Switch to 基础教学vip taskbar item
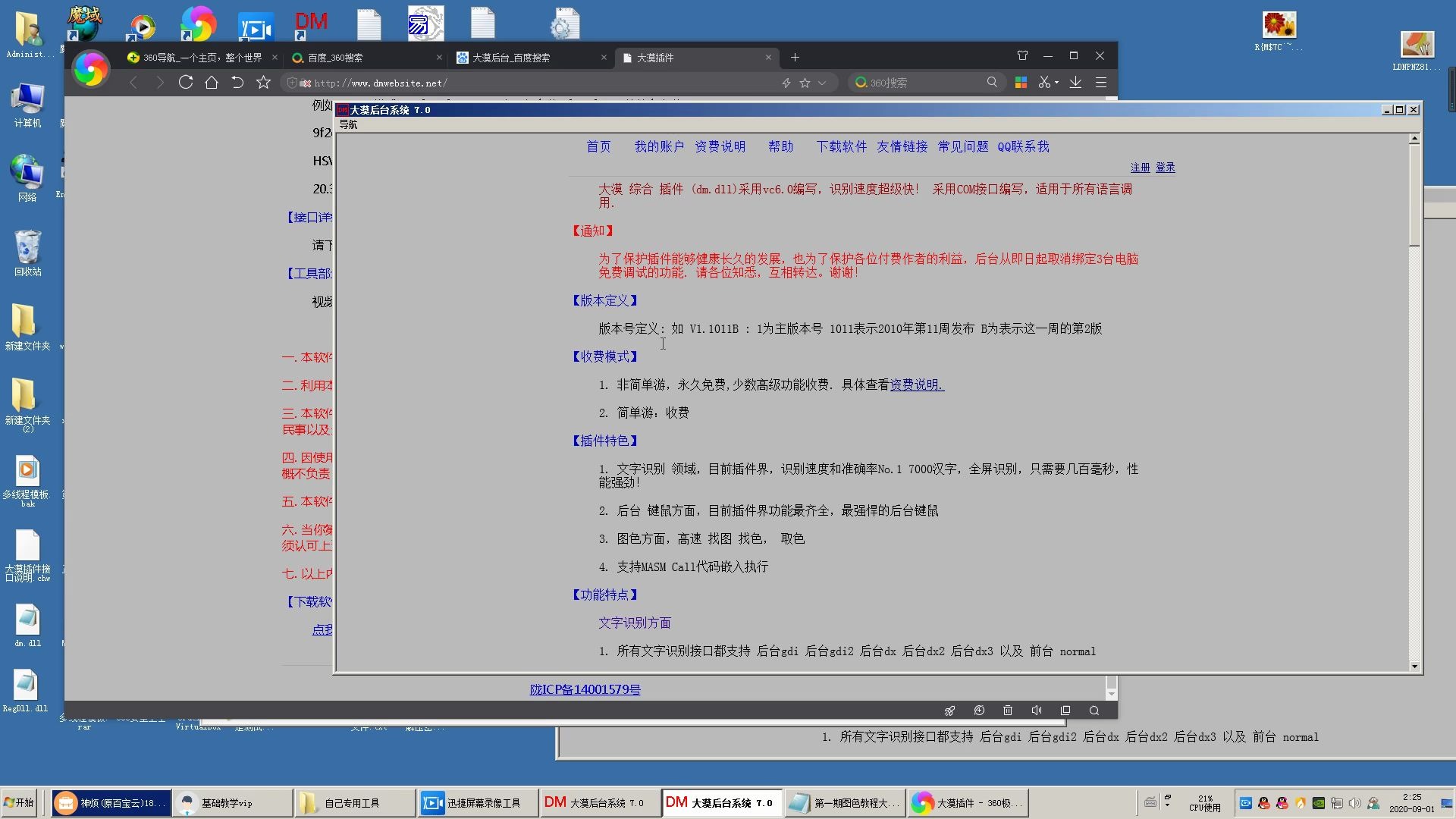 coord(231,803)
